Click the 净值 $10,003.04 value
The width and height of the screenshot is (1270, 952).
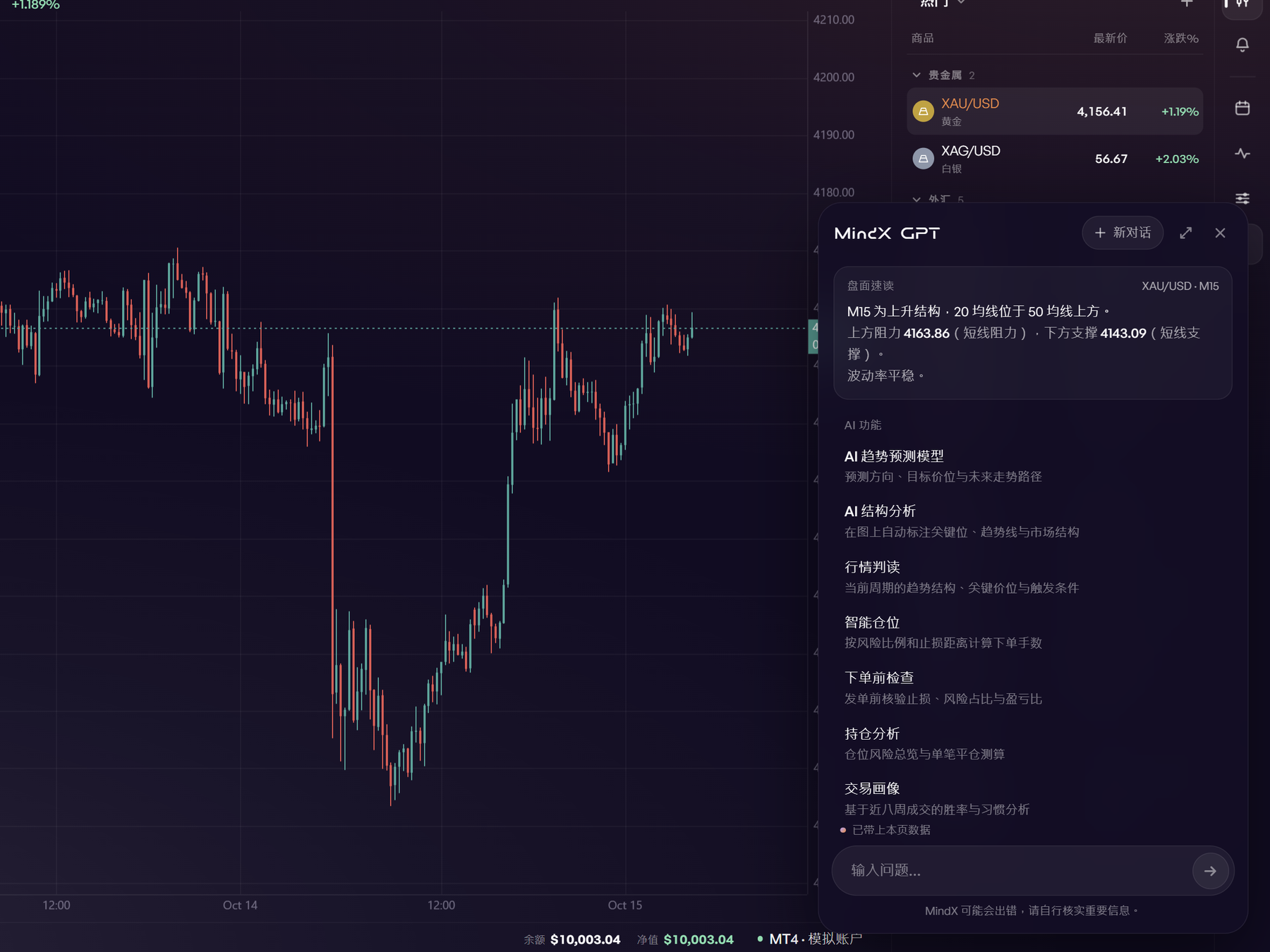point(698,939)
